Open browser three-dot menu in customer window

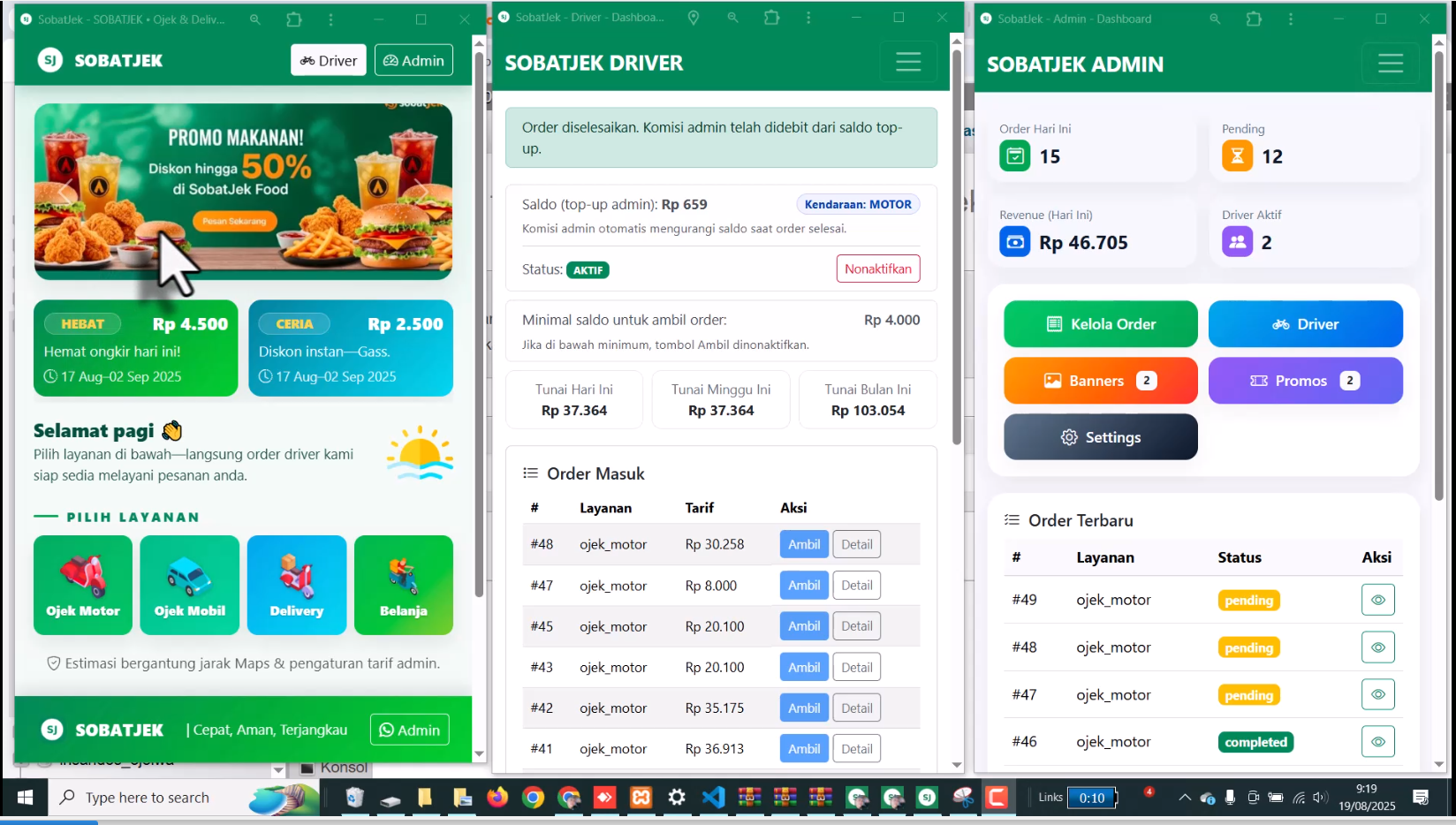pyautogui.click(x=330, y=19)
